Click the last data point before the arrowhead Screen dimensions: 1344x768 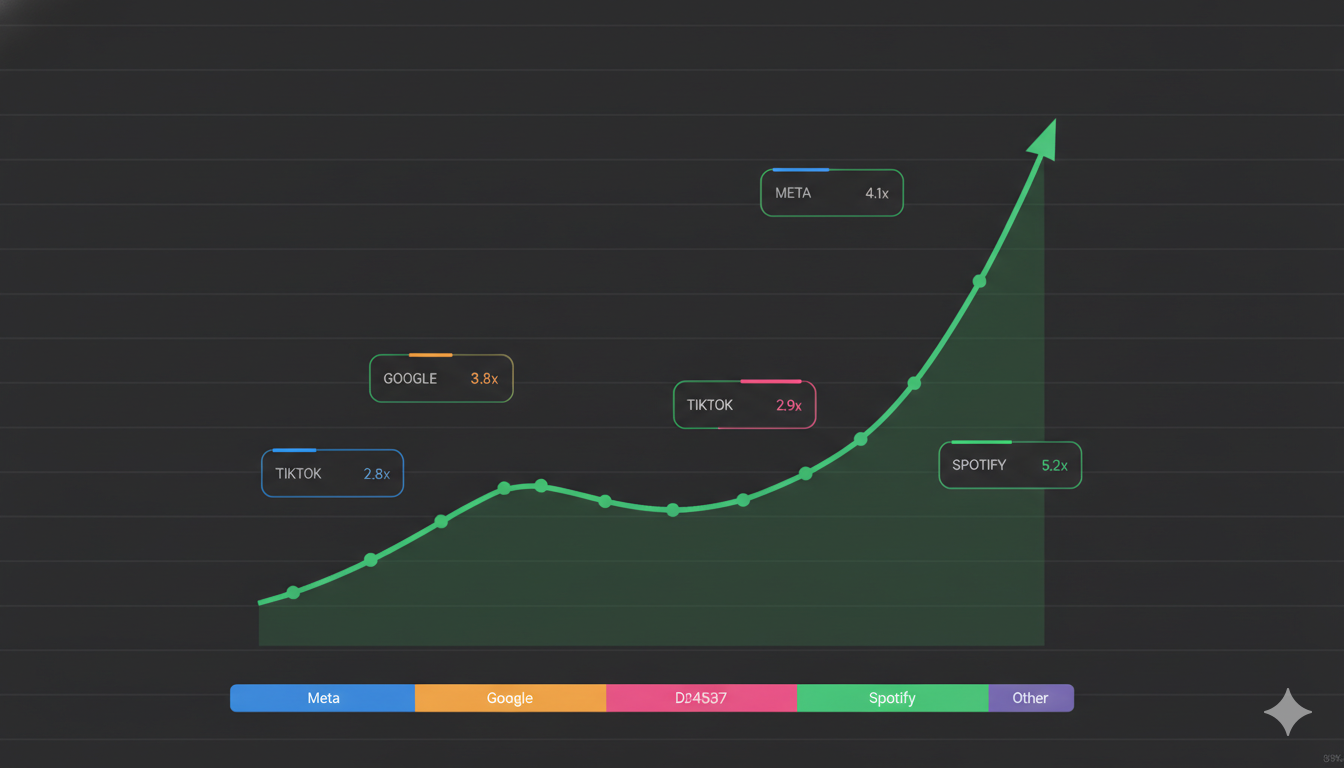(x=979, y=281)
